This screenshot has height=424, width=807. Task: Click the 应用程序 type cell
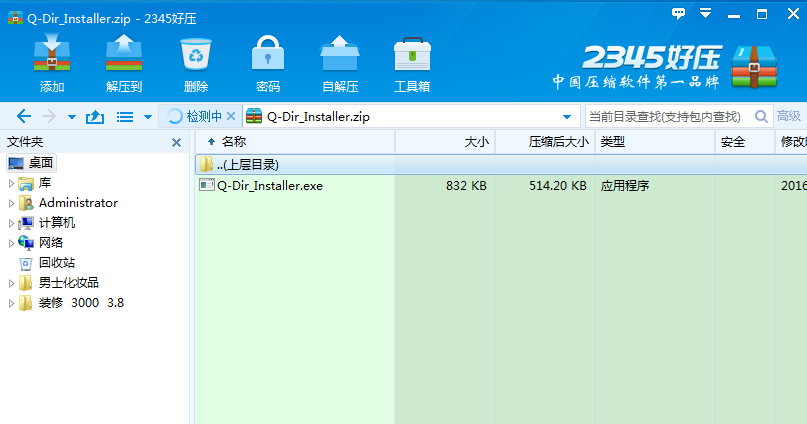[625, 186]
